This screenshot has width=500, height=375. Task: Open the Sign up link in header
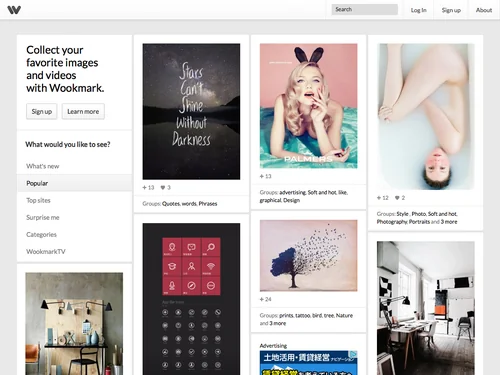click(451, 10)
